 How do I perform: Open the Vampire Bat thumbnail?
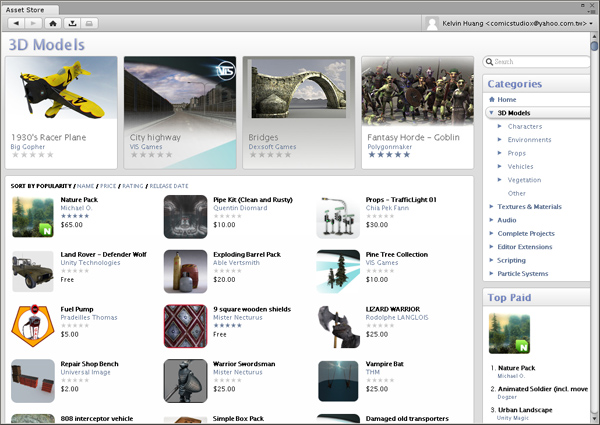point(338,381)
